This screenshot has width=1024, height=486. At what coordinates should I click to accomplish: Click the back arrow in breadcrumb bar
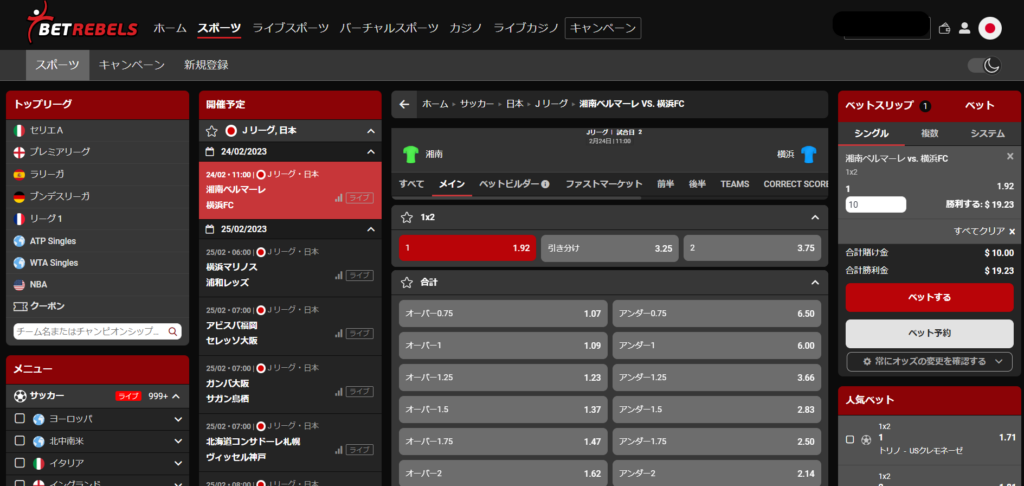(404, 105)
